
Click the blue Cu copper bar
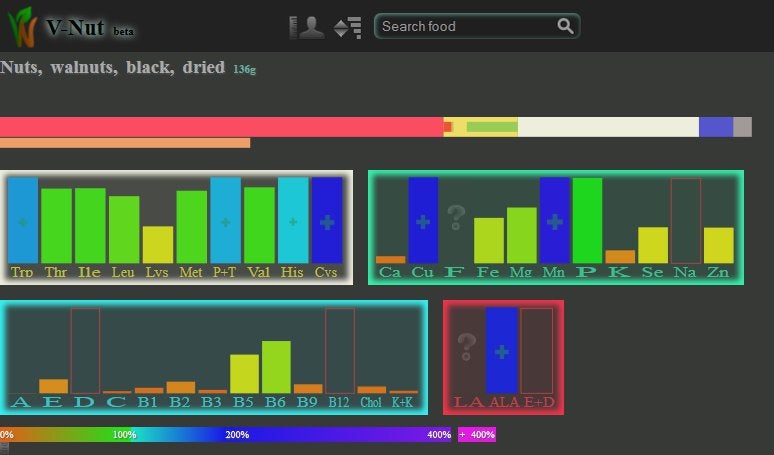(423, 220)
